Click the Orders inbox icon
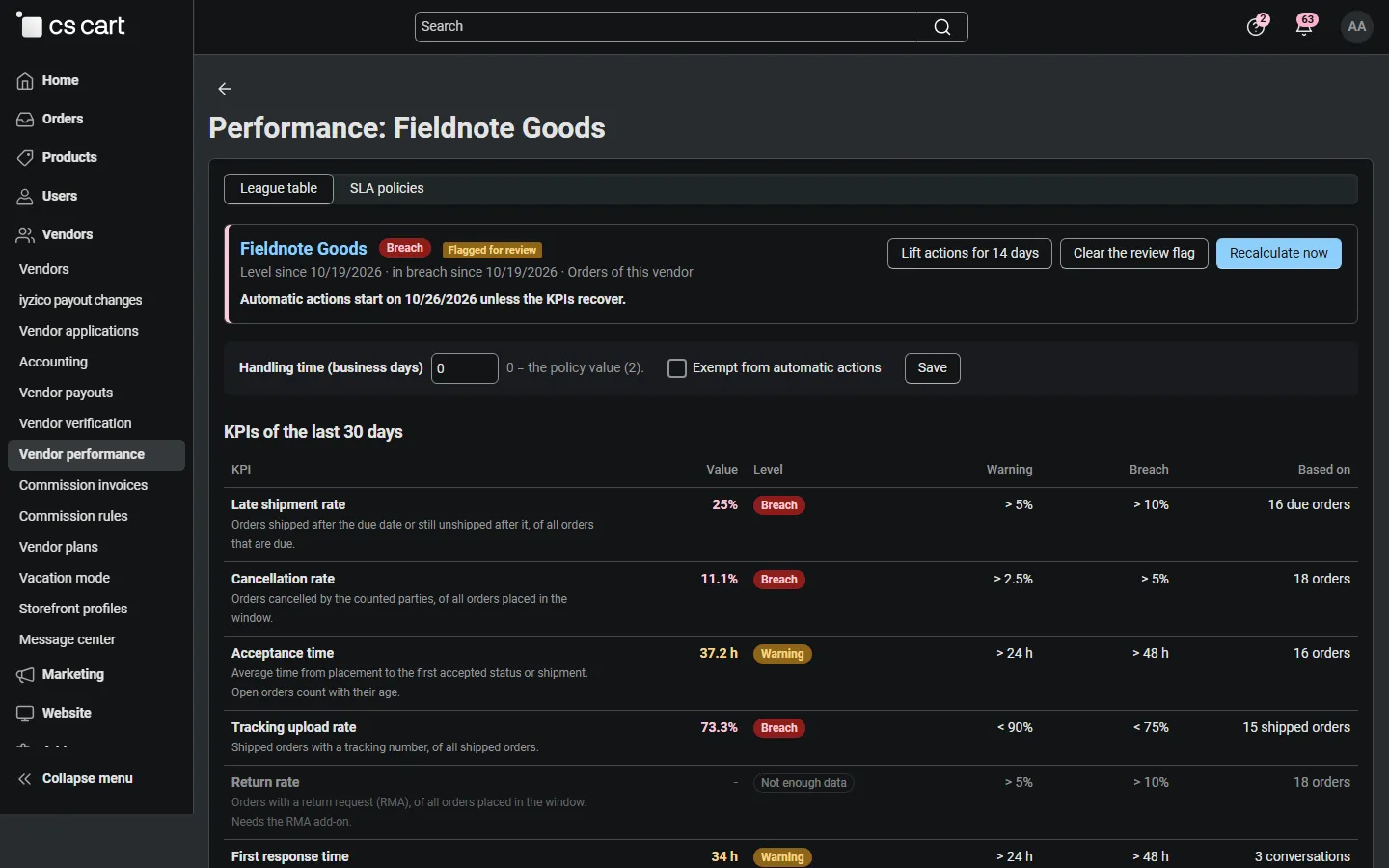 (25, 120)
